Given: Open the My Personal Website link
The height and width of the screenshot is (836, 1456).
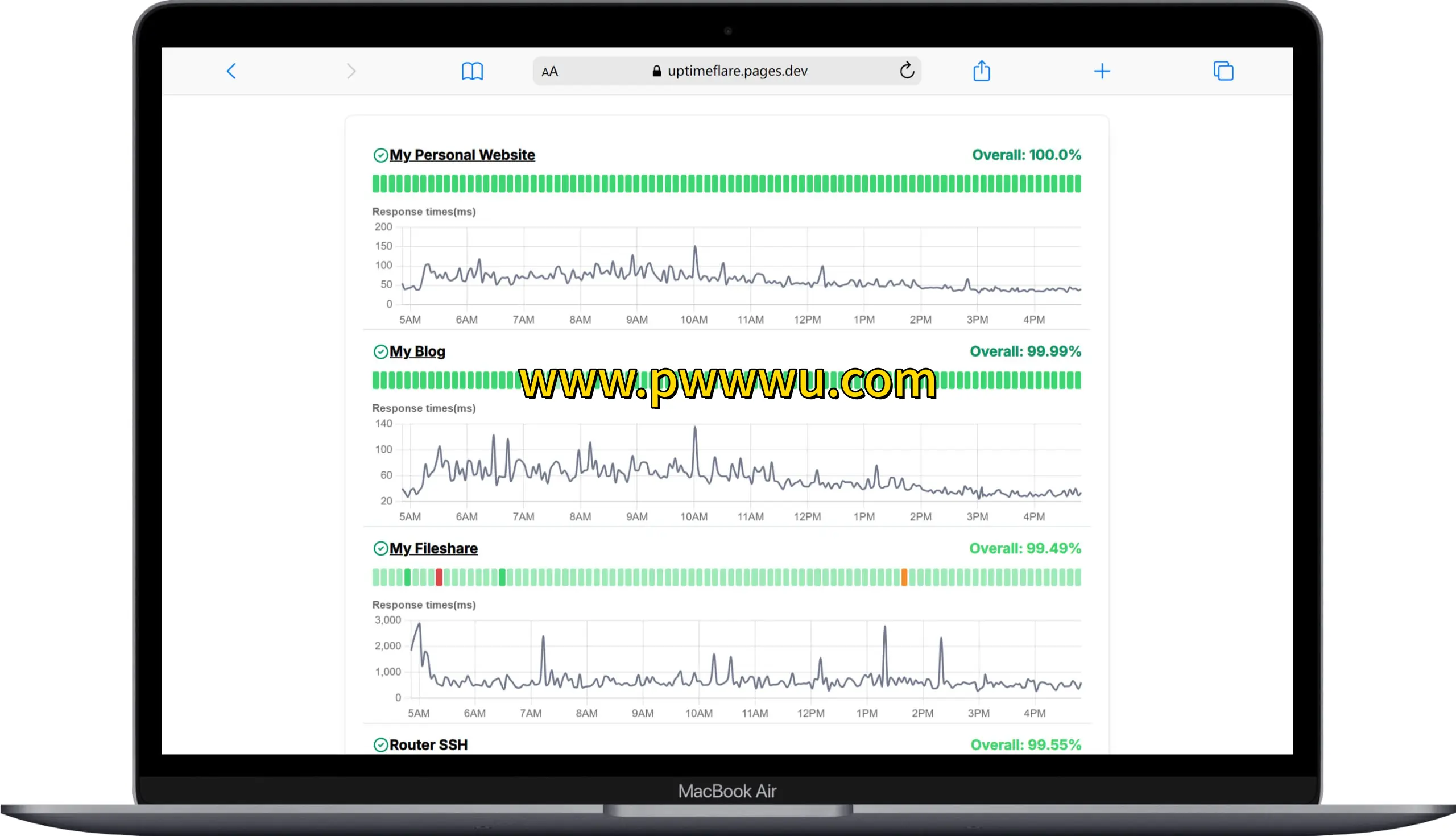Looking at the screenshot, I should point(462,155).
